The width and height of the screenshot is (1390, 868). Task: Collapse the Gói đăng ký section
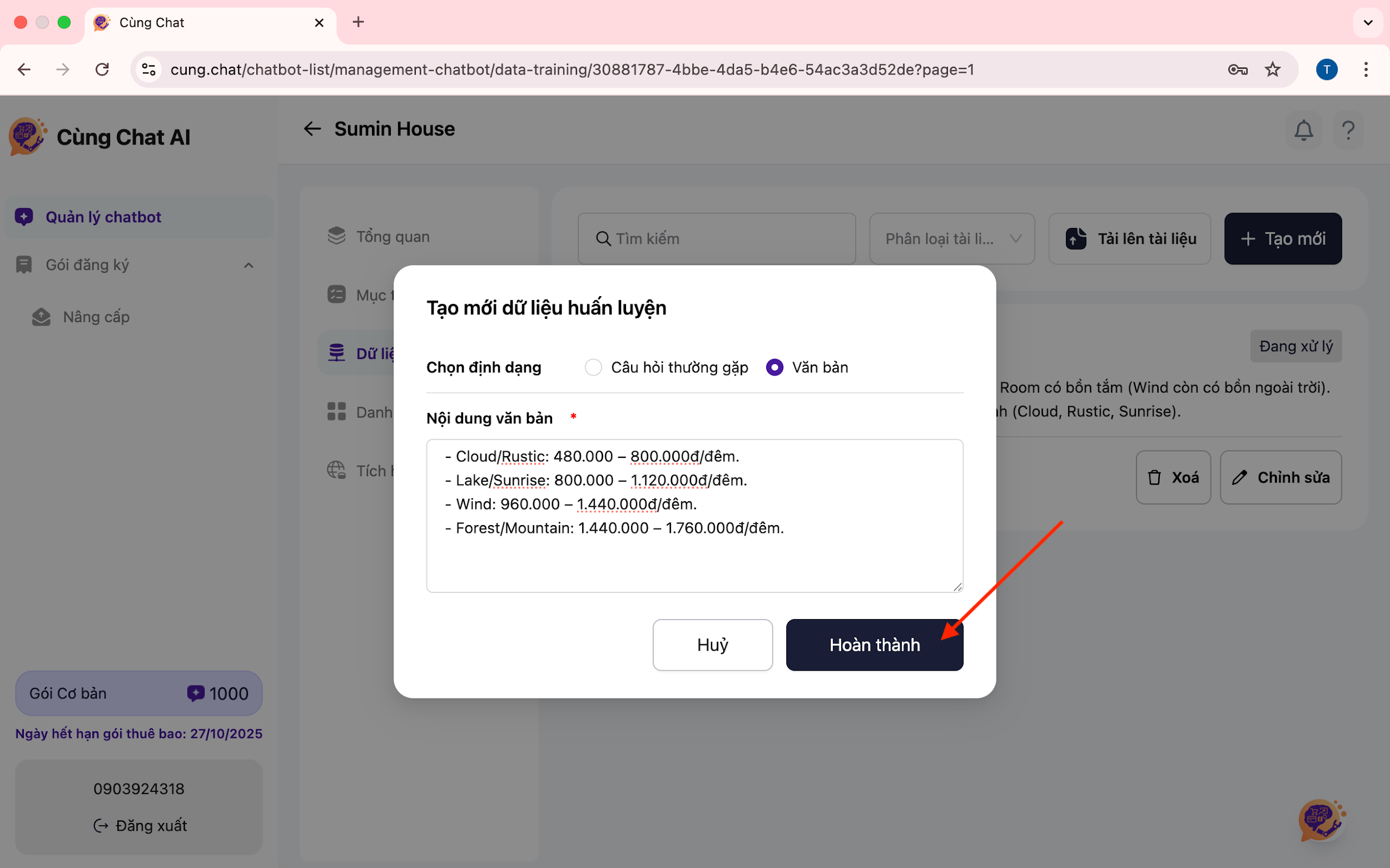tap(248, 265)
